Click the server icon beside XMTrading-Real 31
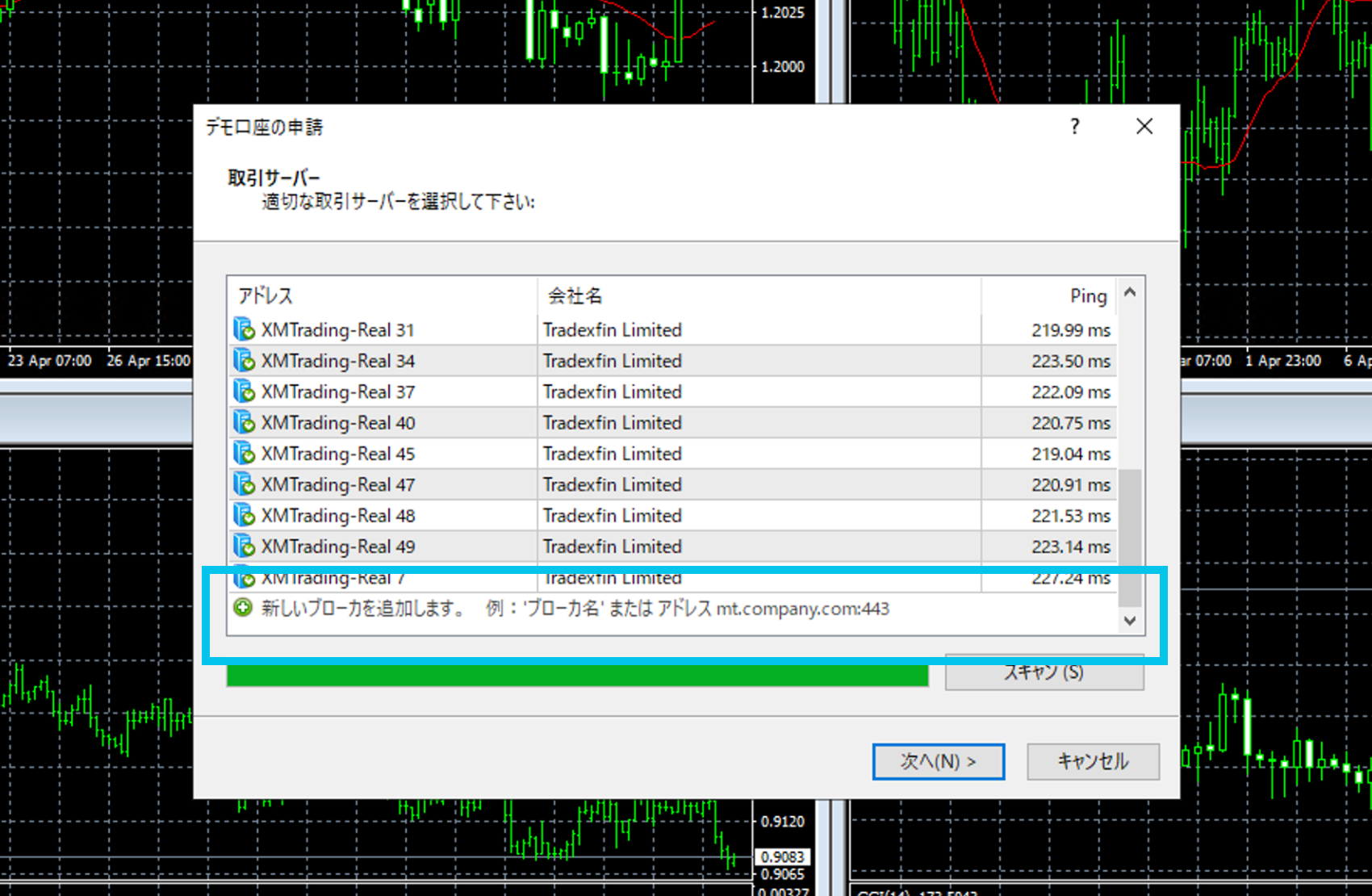This screenshot has width=1372, height=896. click(244, 329)
